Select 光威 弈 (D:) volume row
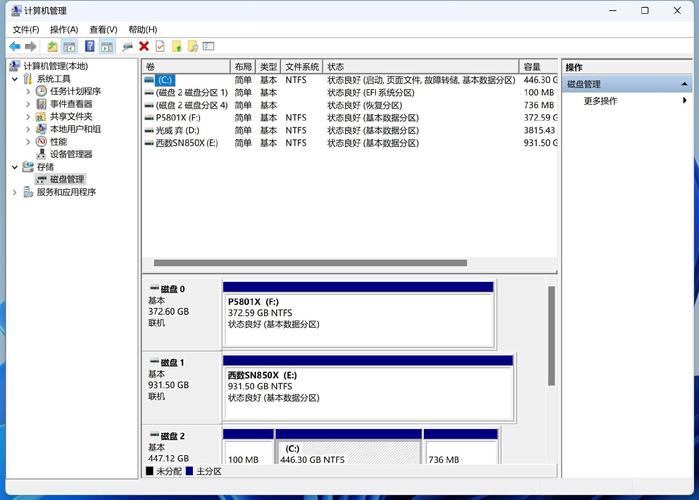699x500 pixels. pyautogui.click(x=178, y=130)
